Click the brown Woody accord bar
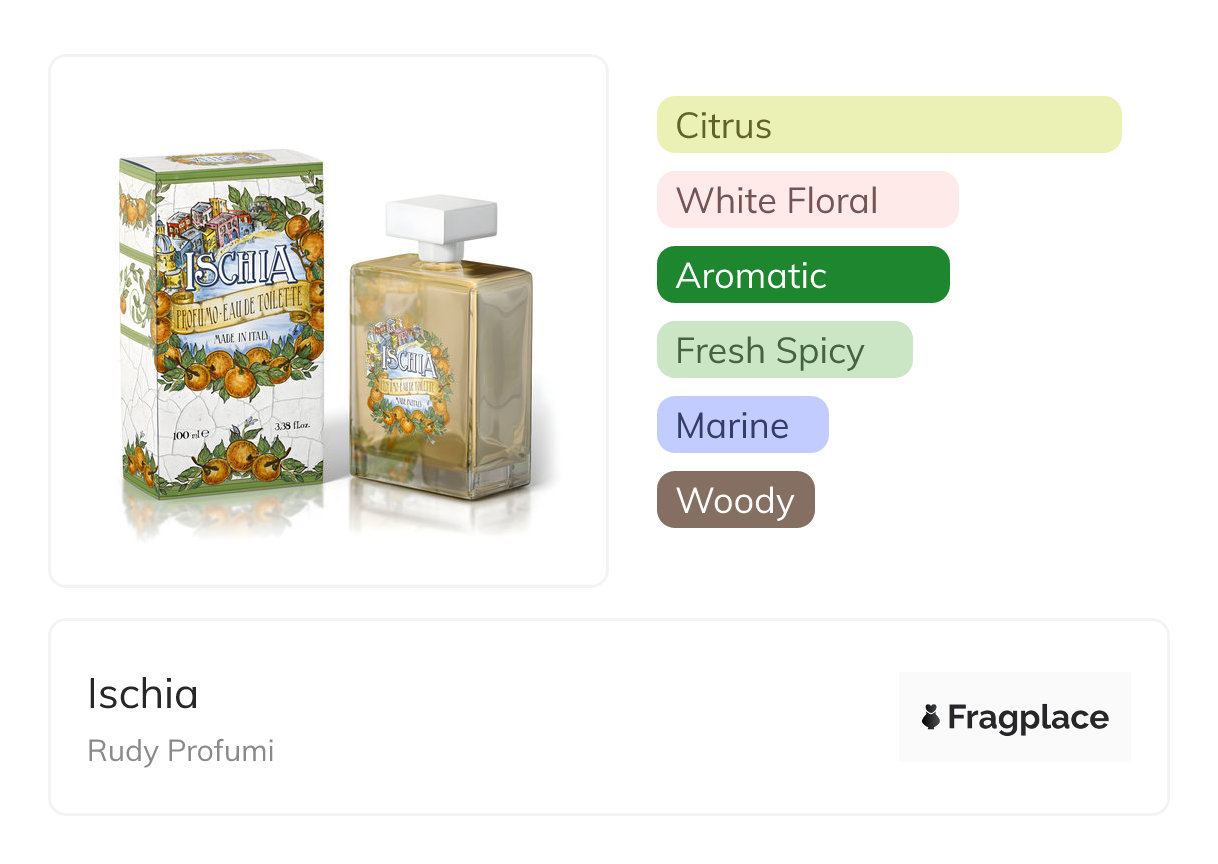This screenshot has width=1218, height=864. tap(735, 500)
